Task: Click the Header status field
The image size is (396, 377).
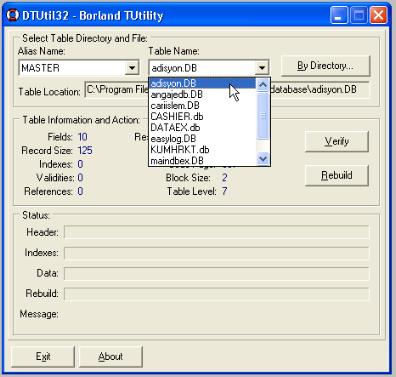Action: pyautogui.click(x=217, y=232)
